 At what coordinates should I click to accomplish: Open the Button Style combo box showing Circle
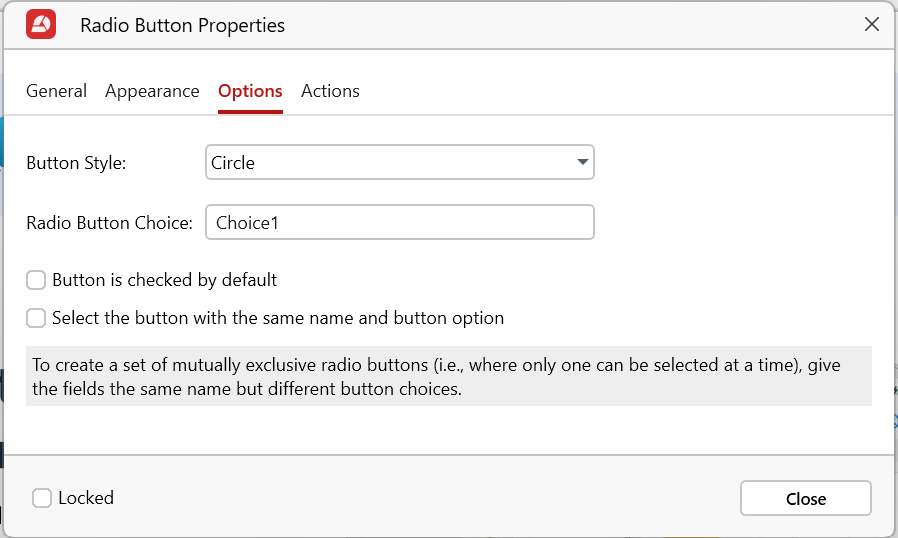coord(390,163)
